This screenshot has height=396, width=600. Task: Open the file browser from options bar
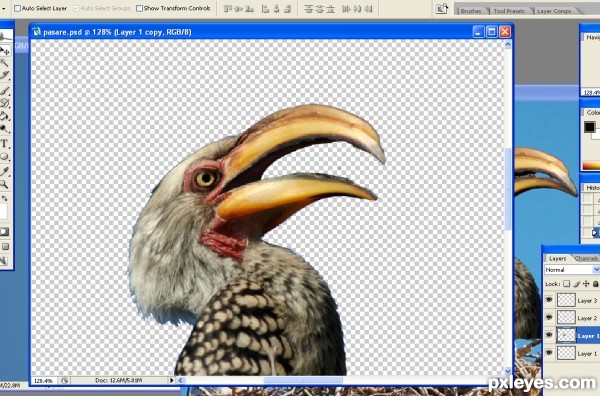pyautogui.click(x=442, y=8)
